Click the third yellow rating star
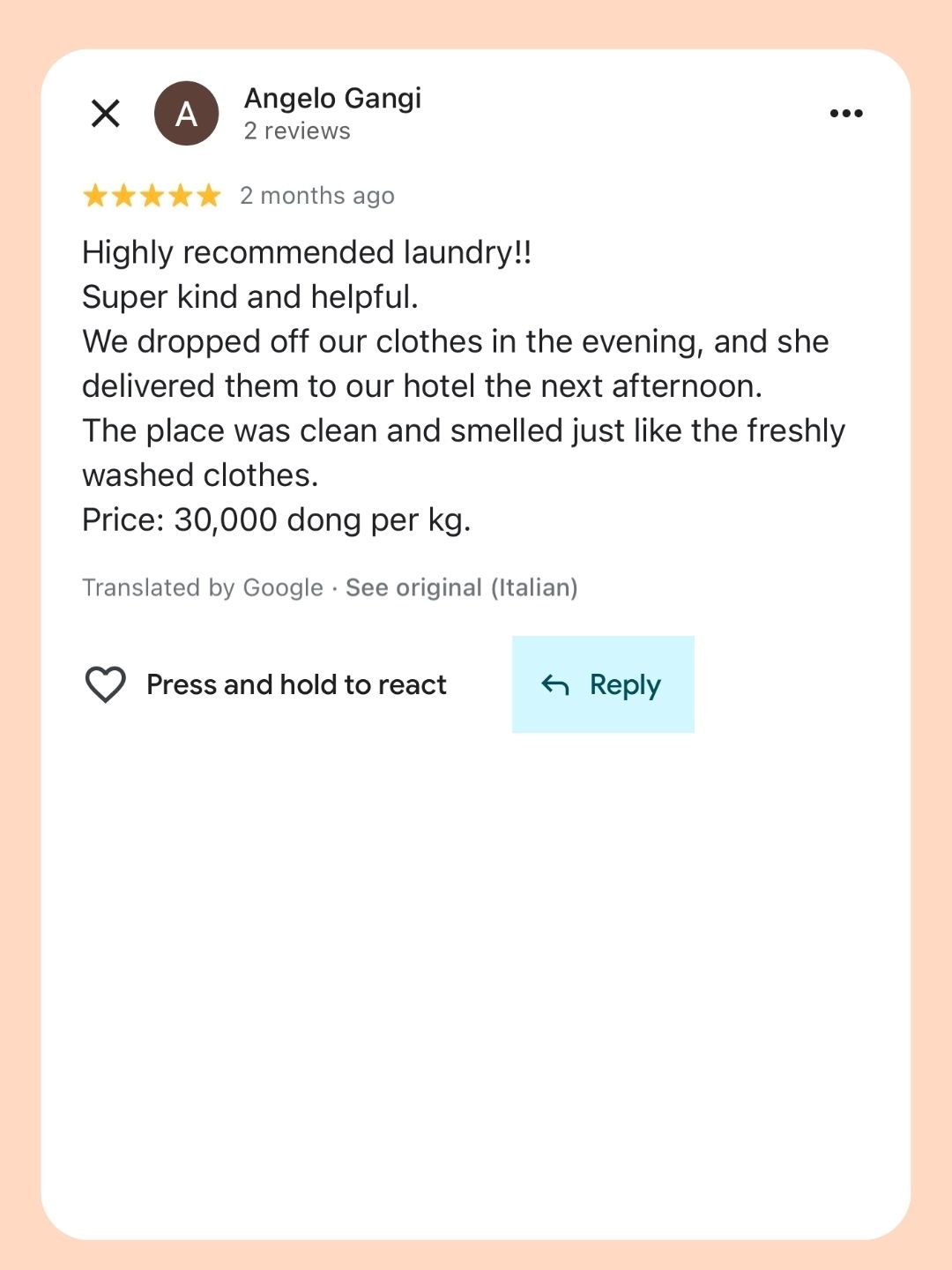 click(x=152, y=195)
